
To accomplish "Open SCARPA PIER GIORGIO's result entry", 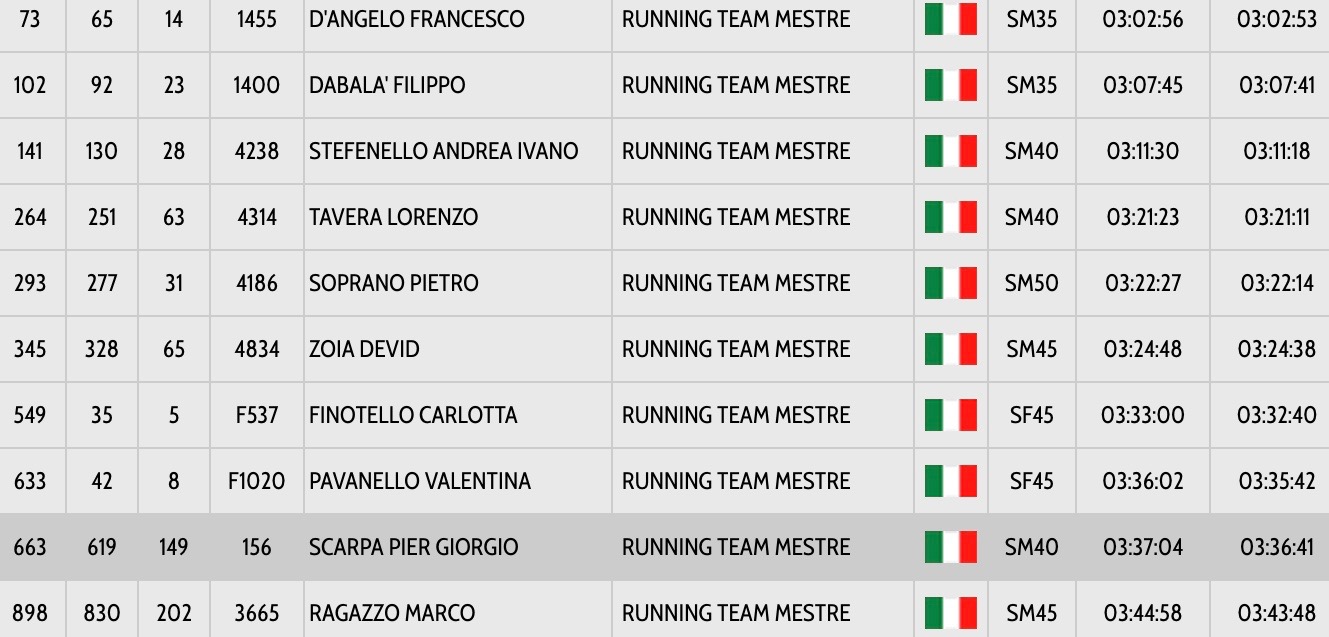I will pos(413,547).
